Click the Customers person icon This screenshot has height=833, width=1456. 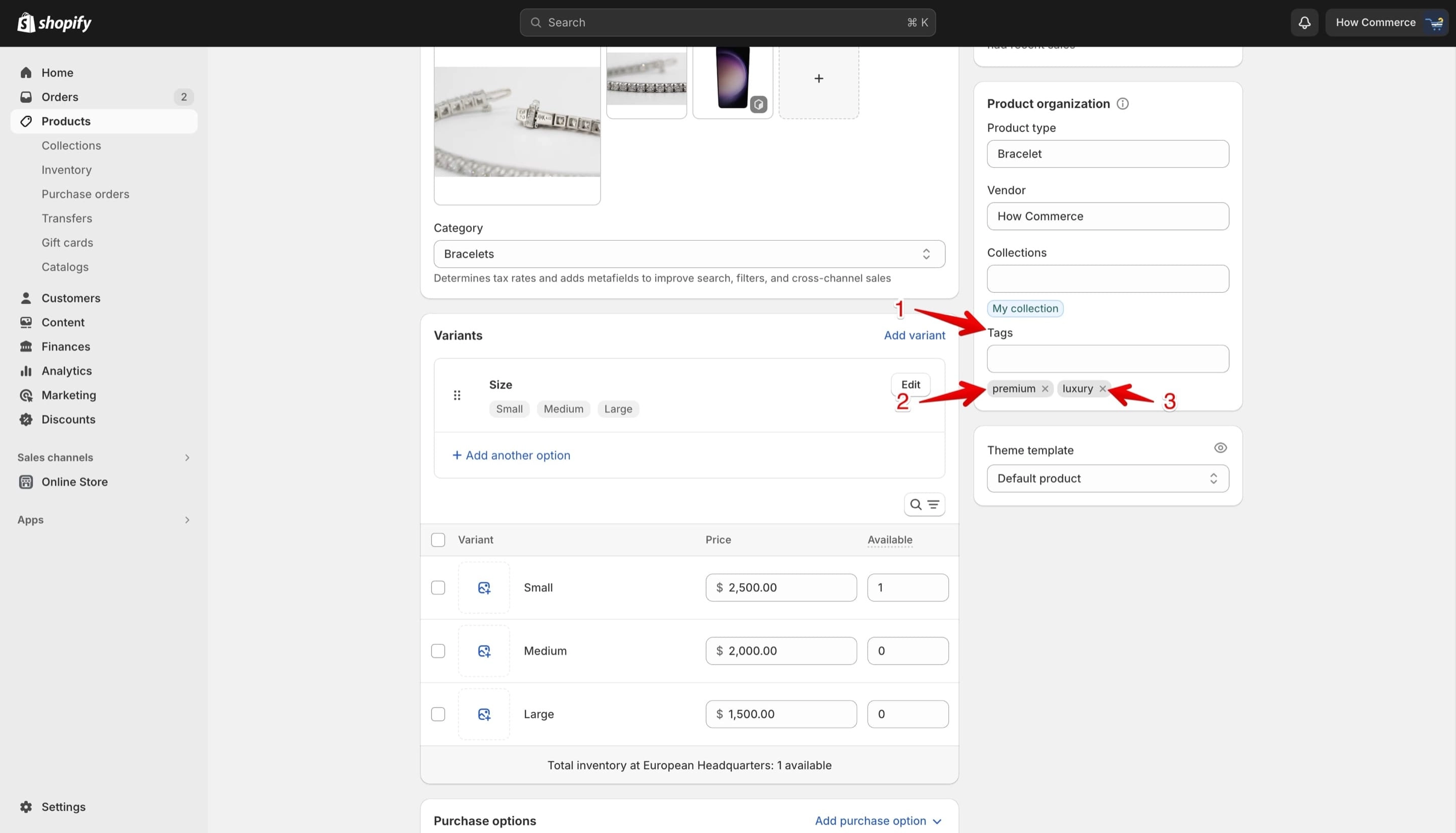[26, 298]
